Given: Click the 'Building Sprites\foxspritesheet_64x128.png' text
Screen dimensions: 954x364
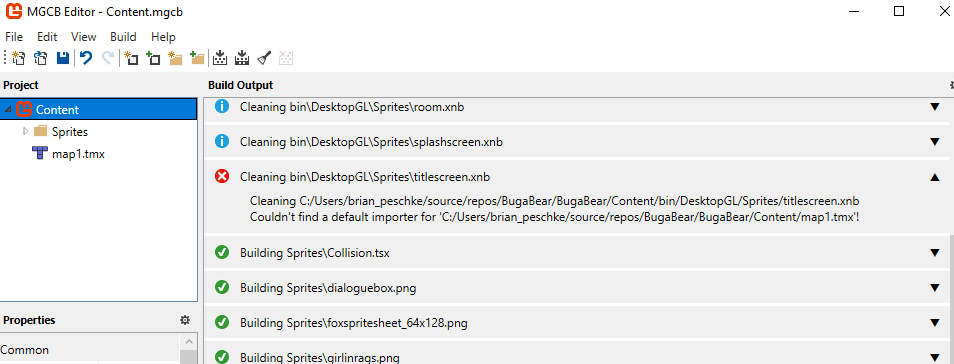Looking at the screenshot, I should point(353,323).
